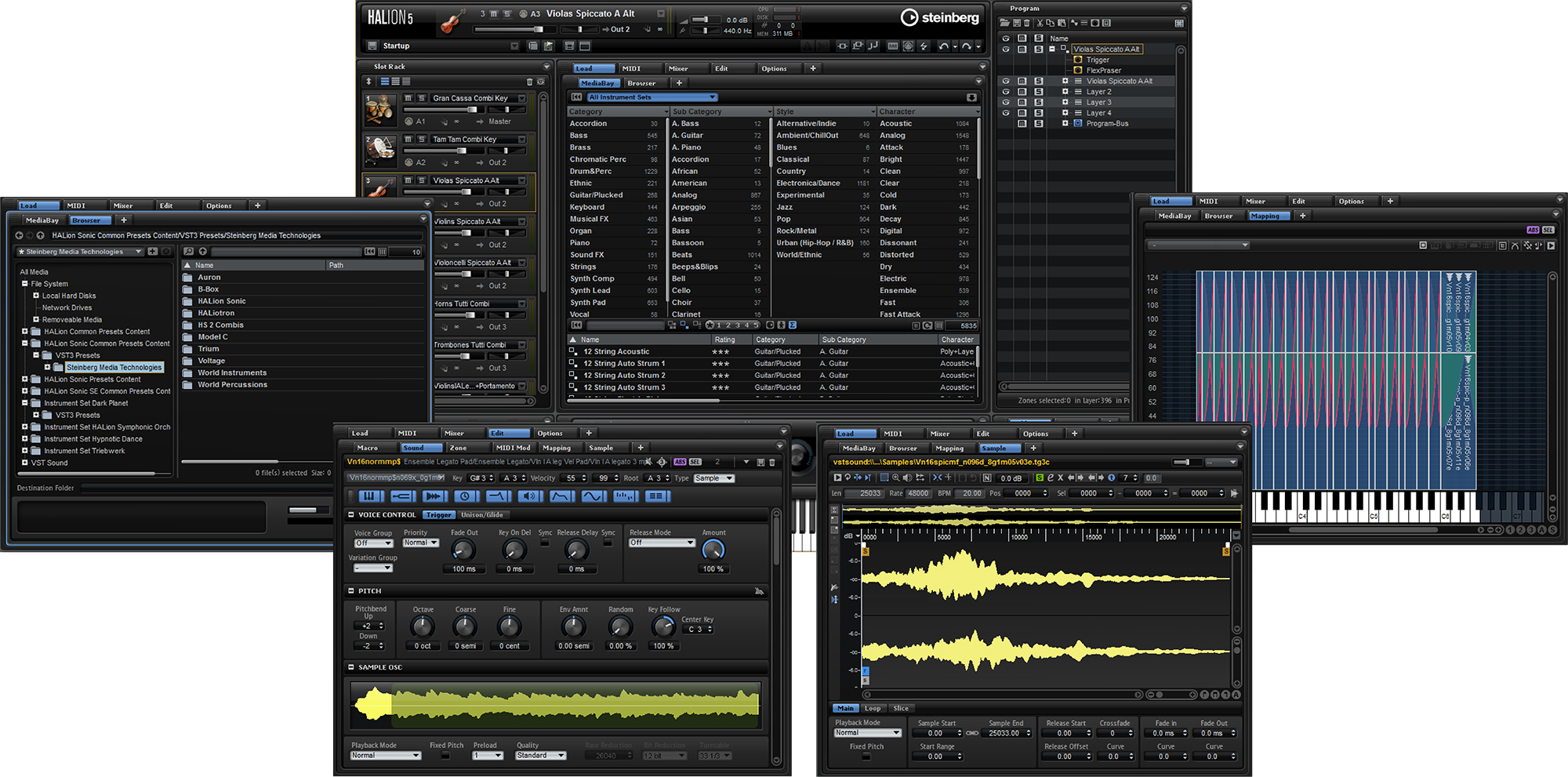Jump to the Envelope section icon

click(562, 496)
